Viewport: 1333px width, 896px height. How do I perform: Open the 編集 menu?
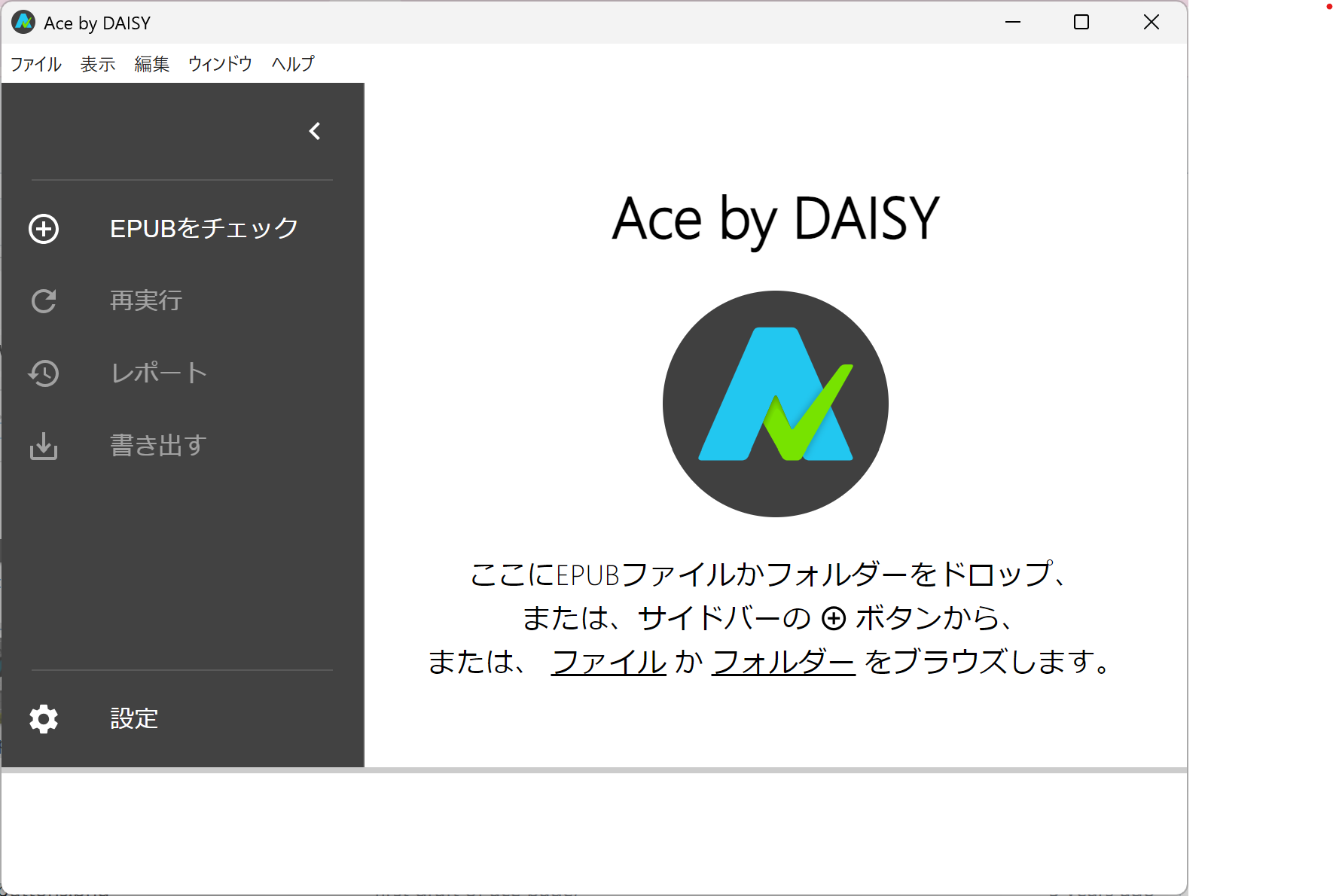pyautogui.click(x=152, y=64)
